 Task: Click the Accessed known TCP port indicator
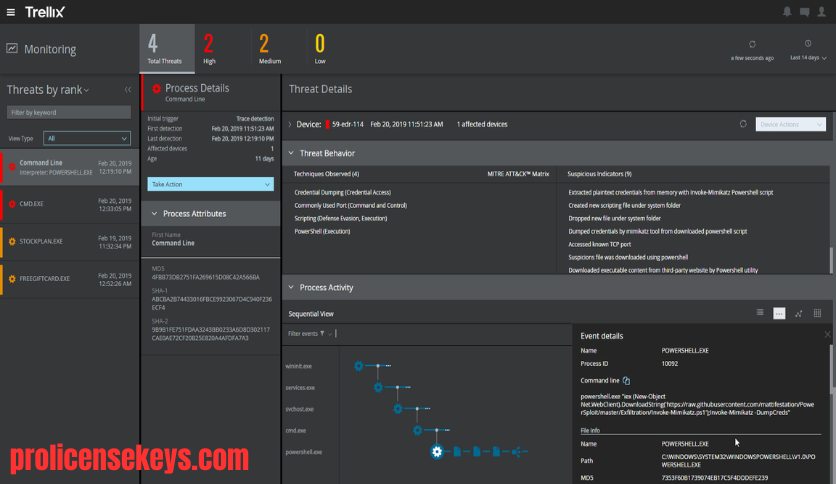599,245
